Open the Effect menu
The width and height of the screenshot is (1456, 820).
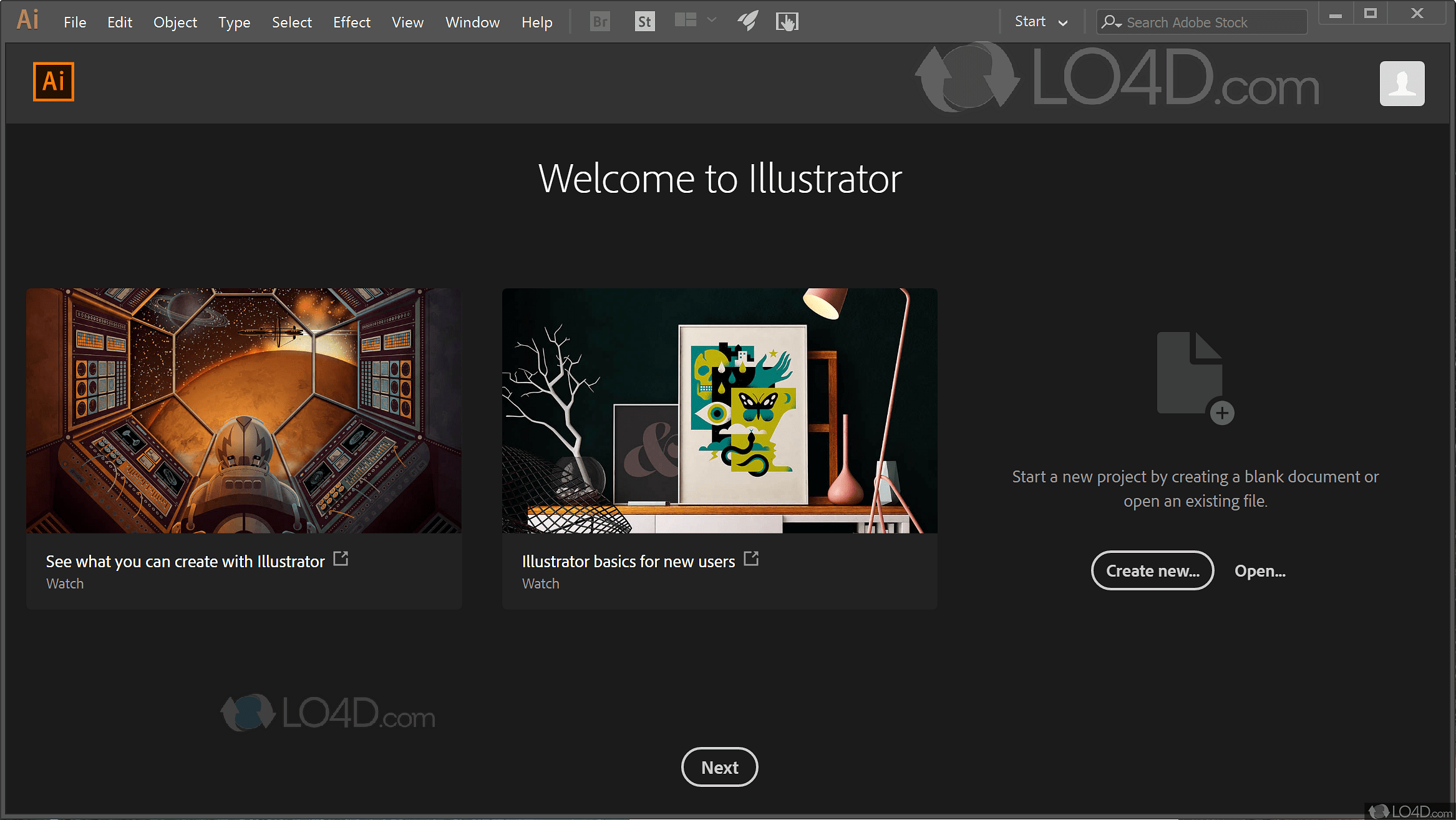[x=351, y=22]
